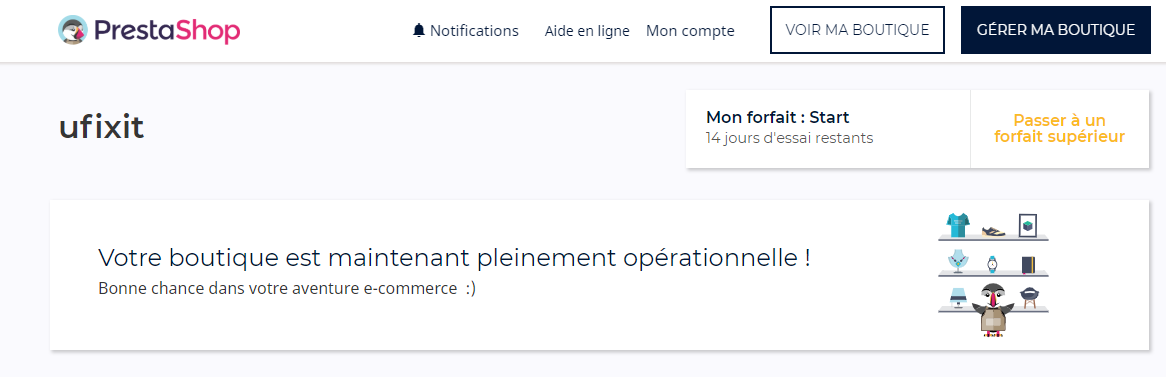Click the sneaker shoe on the top shelf

tap(993, 229)
